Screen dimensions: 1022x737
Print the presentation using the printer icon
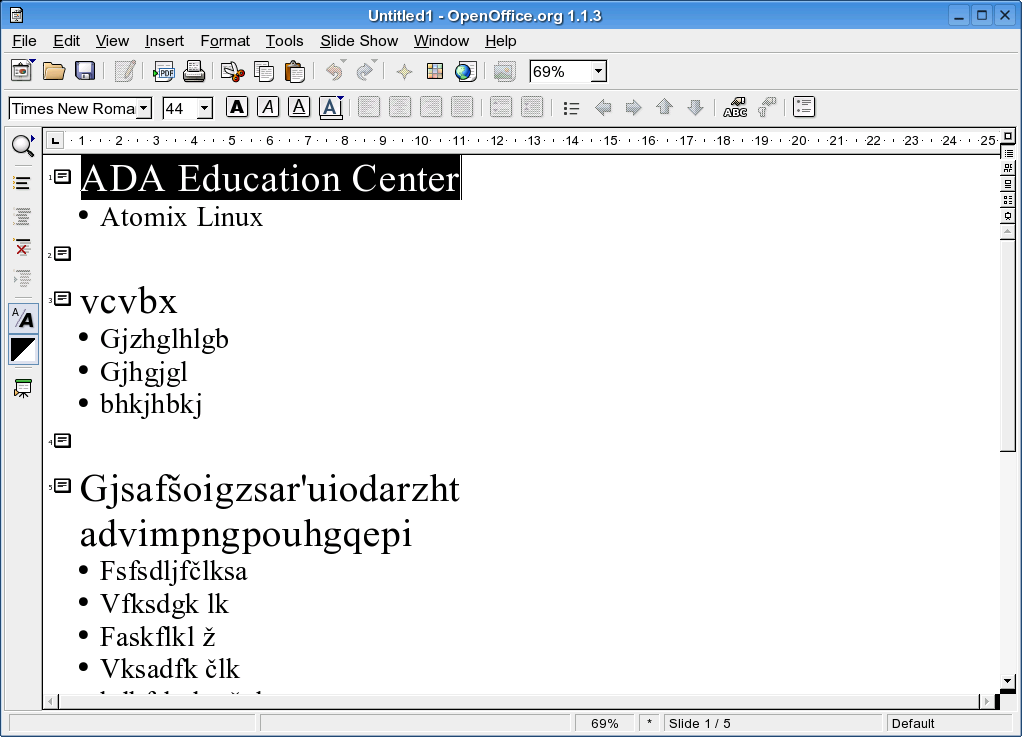click(194, 71)
